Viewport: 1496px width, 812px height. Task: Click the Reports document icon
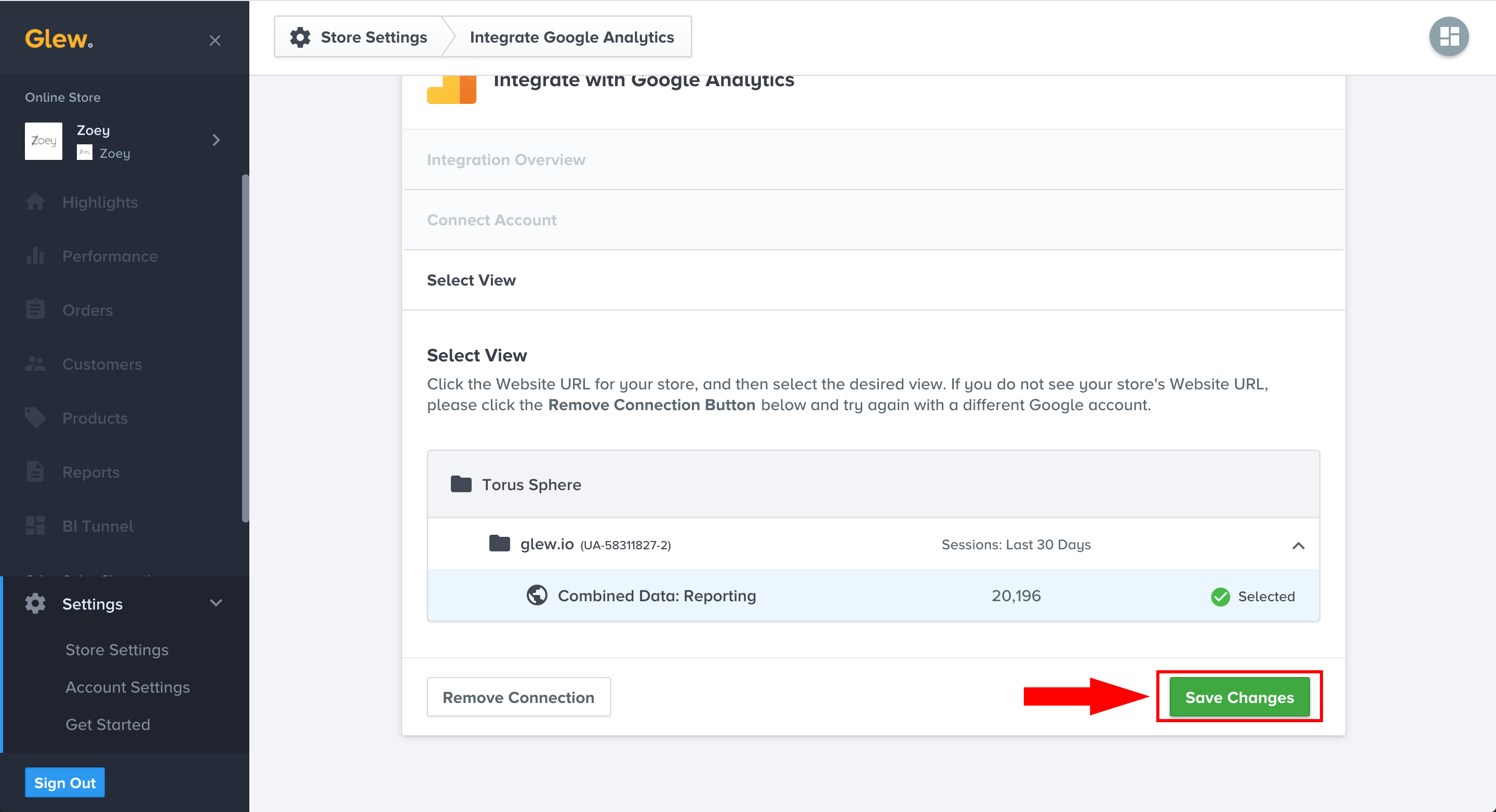pyautogui.click(x=35, y=472)
